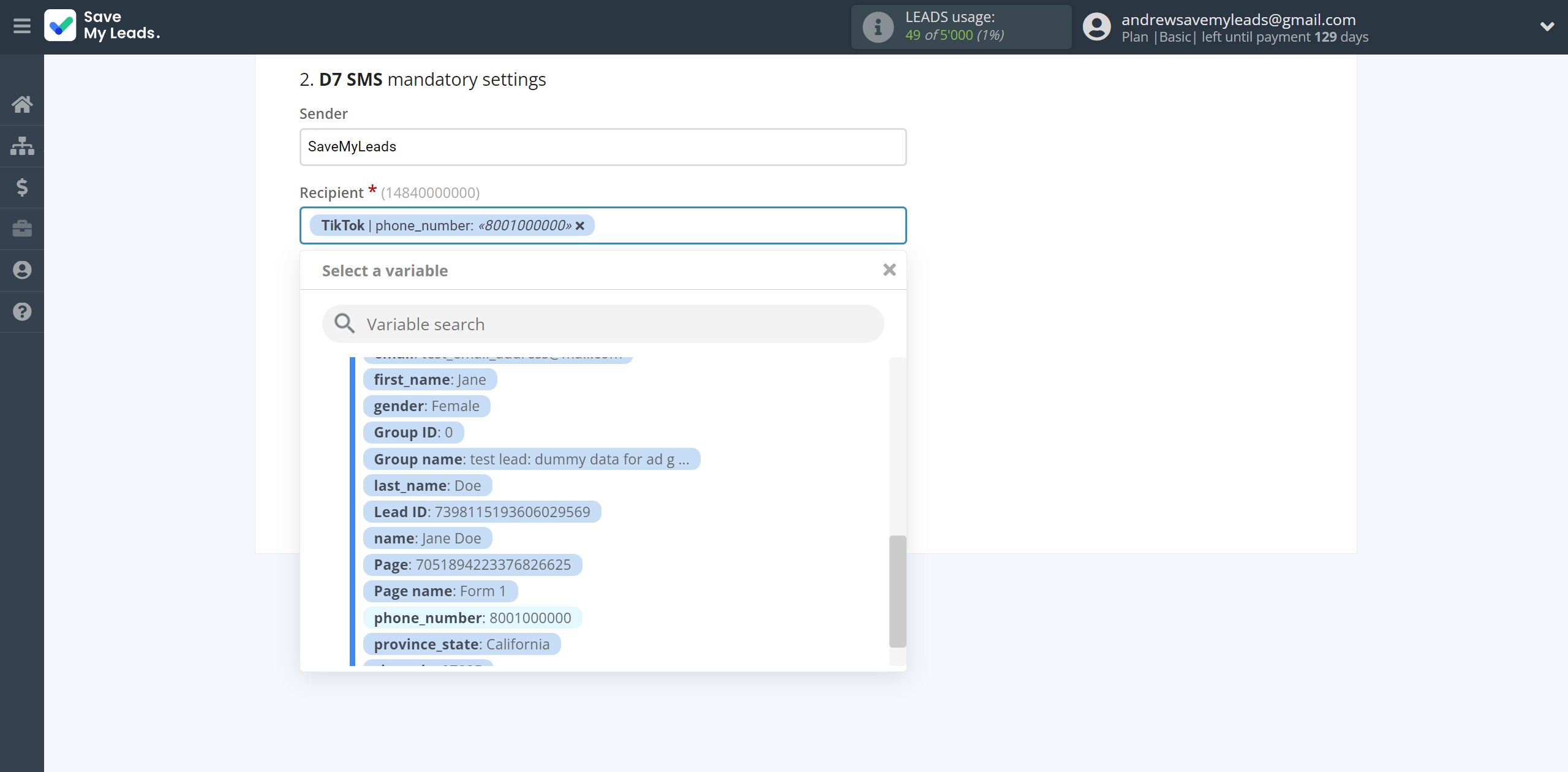
Task: Select the Lead ID variable
Action: pos(482,512)
